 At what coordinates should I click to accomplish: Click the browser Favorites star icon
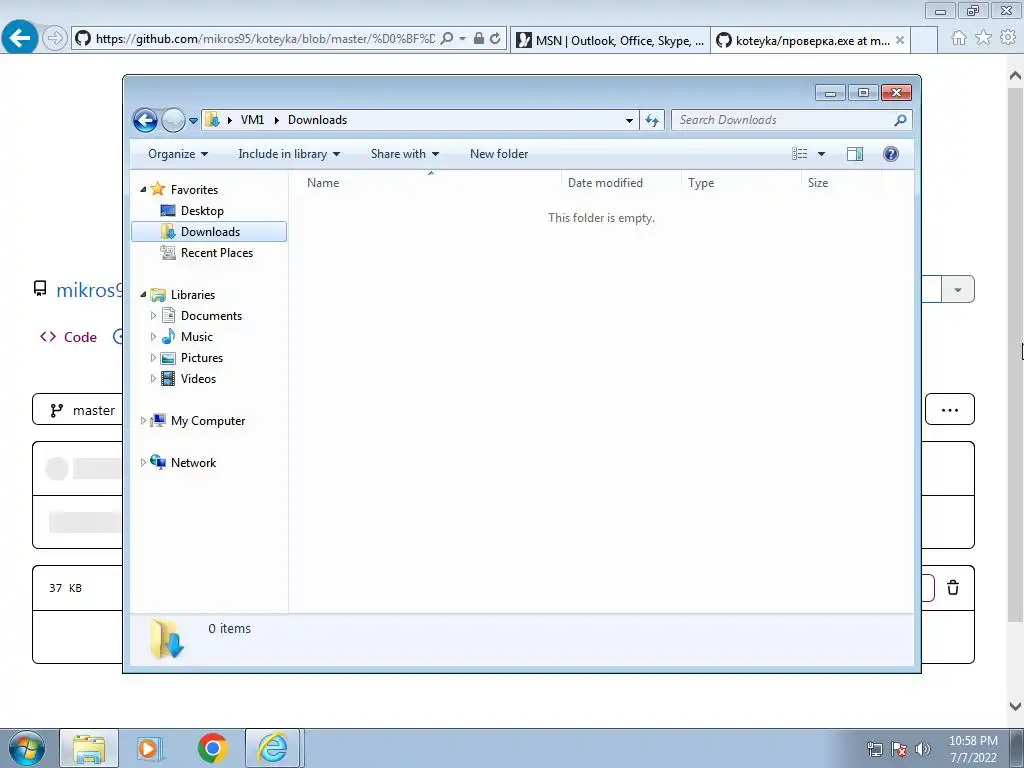tap(983, 38)
